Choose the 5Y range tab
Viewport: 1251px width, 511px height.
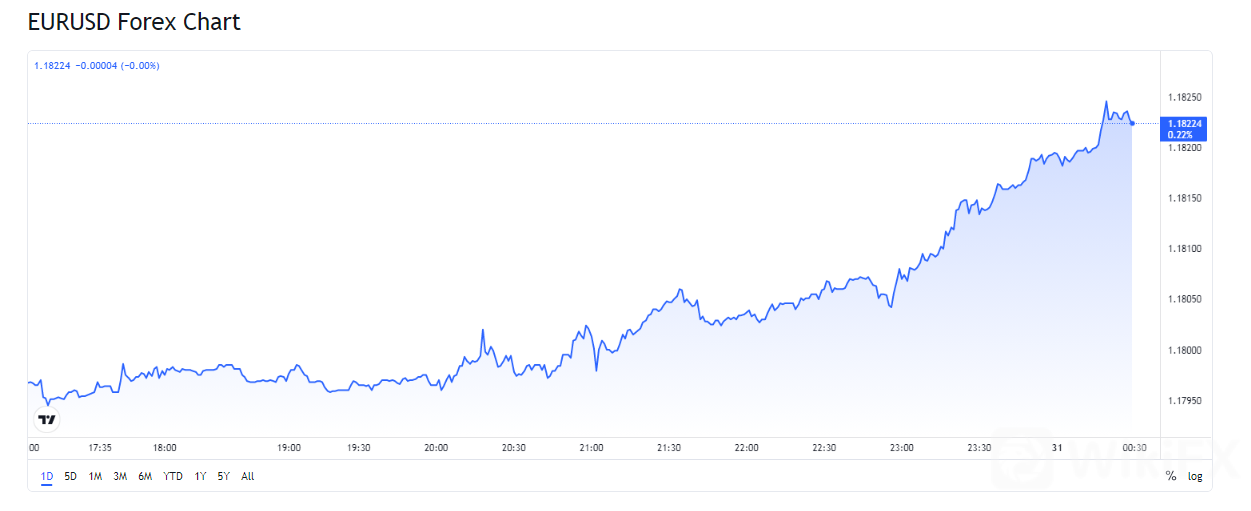223,477
